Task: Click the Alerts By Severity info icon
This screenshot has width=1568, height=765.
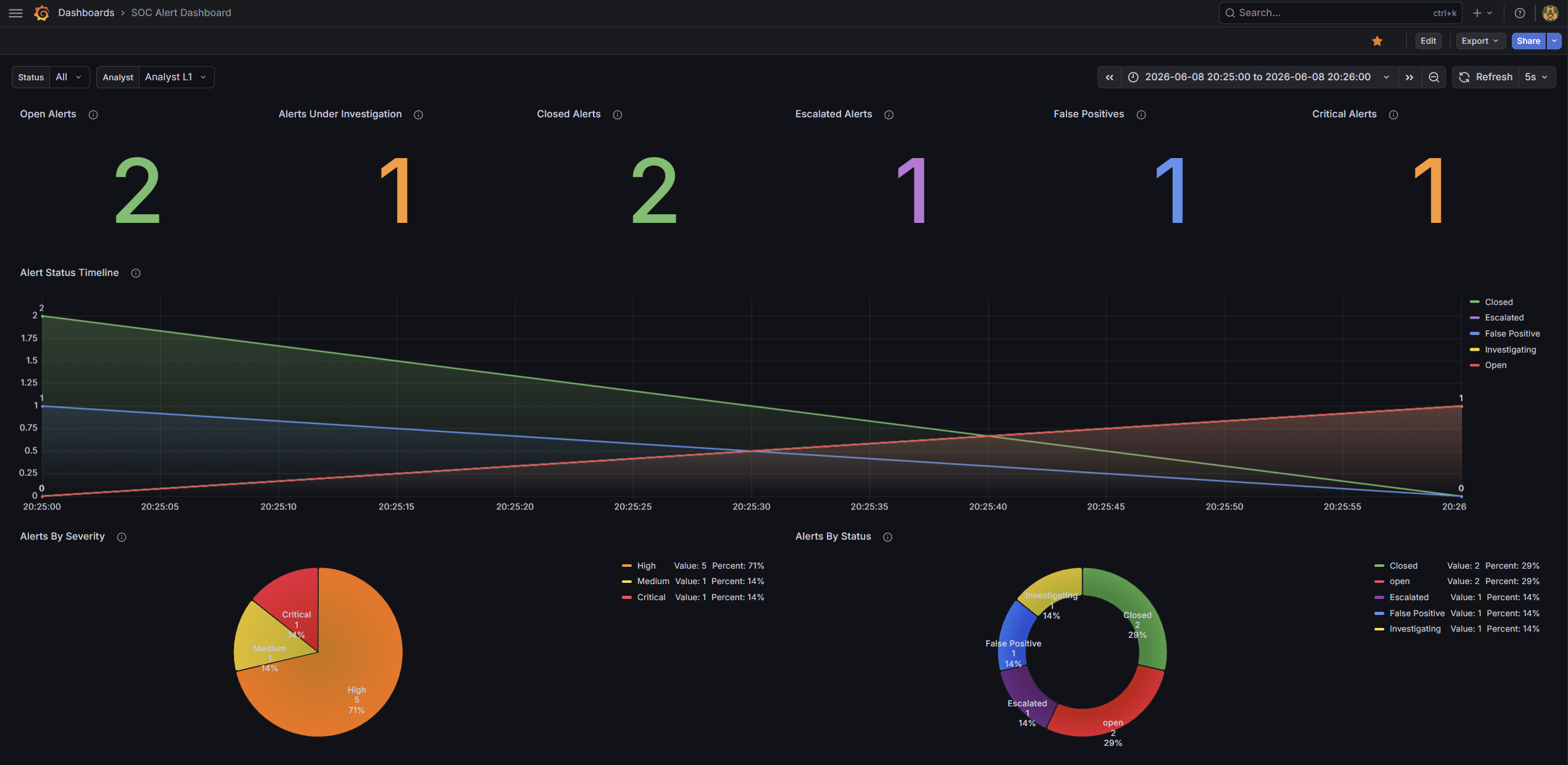Action: tap(122, 537)
